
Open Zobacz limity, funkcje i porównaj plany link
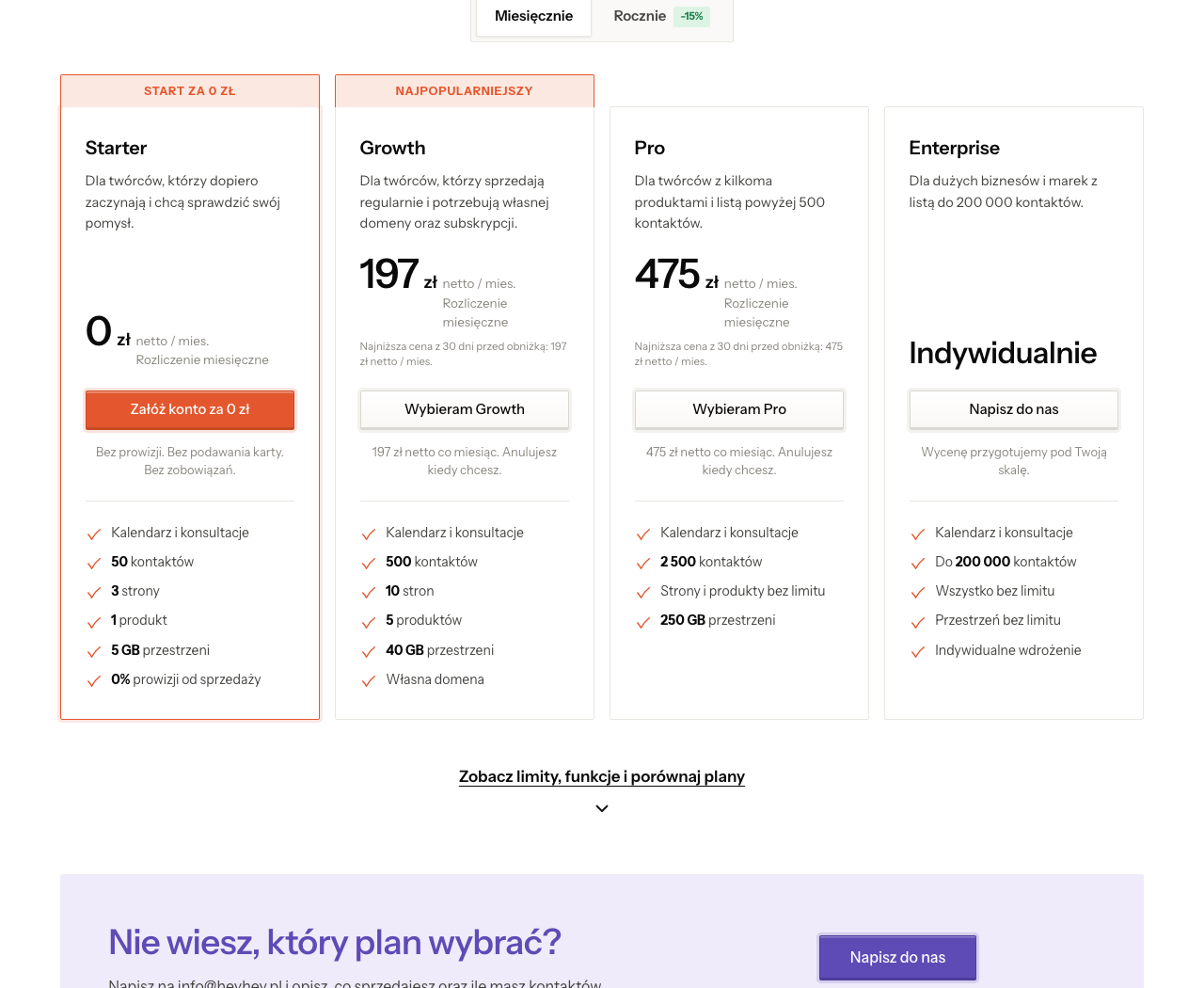602,776
